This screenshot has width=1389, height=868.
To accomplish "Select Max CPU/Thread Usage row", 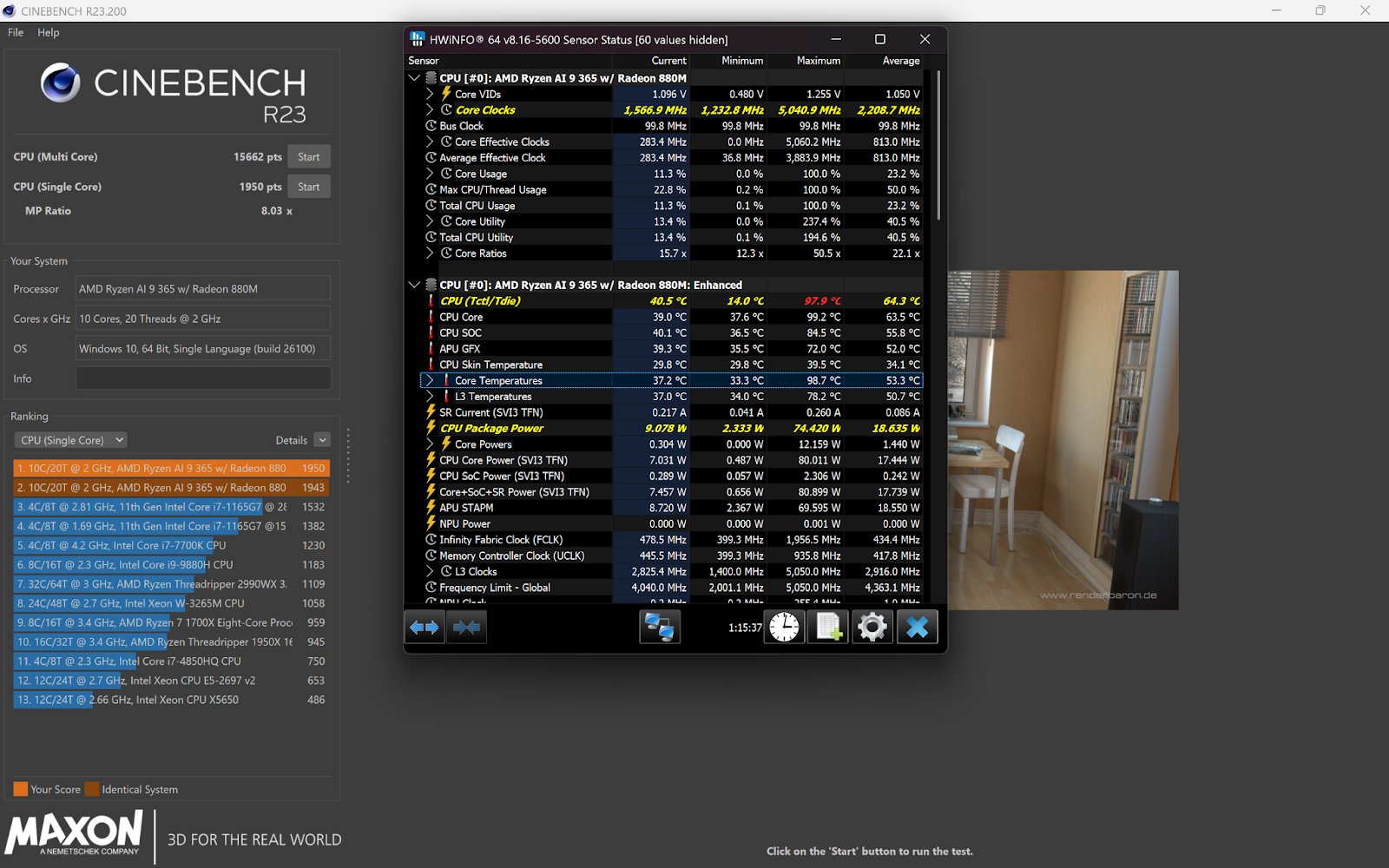I will pyautogui.click(x=672, y=189).
